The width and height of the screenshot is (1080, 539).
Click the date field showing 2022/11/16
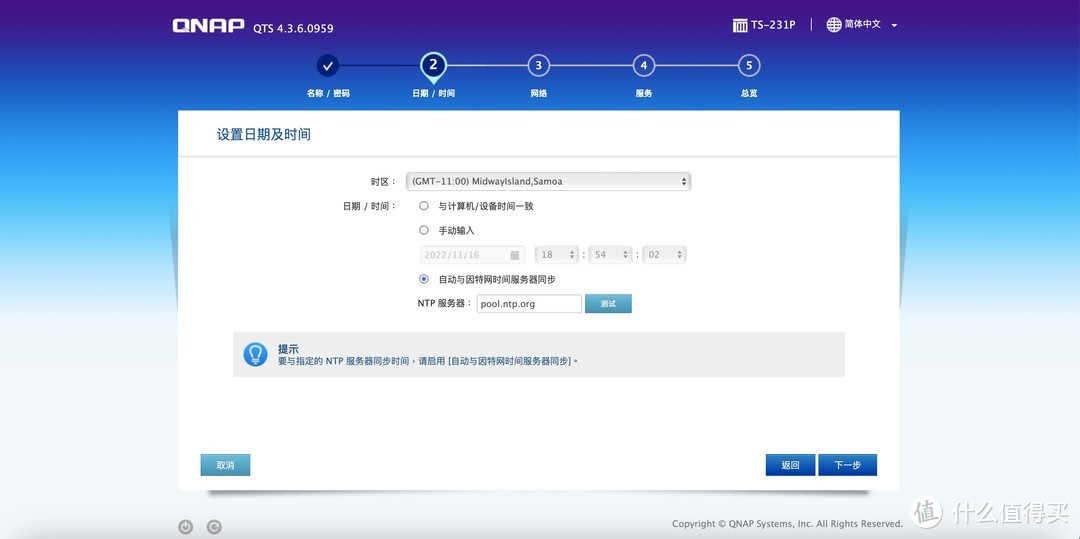click(472, 255)
